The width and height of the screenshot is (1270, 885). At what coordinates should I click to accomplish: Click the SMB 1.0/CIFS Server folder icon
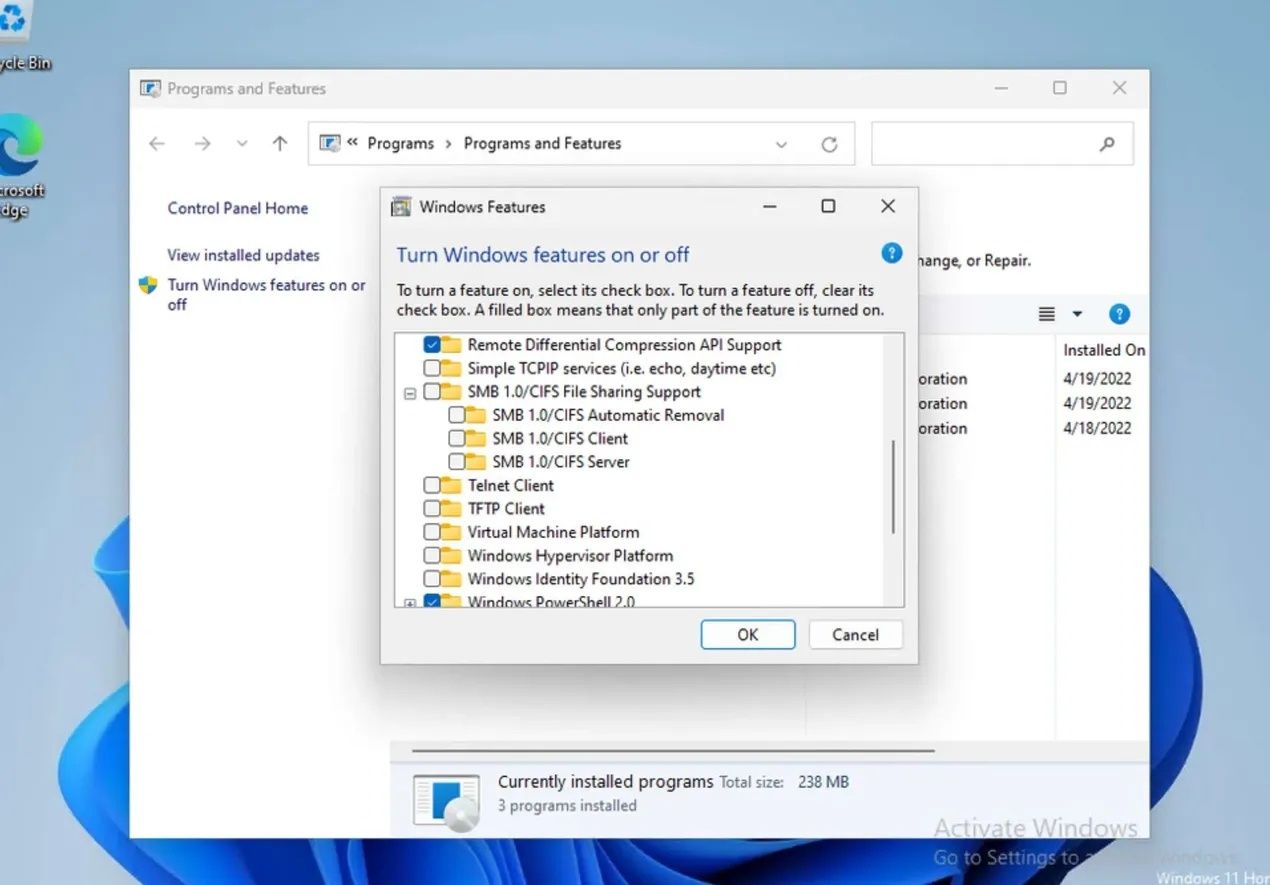point(475,462)
